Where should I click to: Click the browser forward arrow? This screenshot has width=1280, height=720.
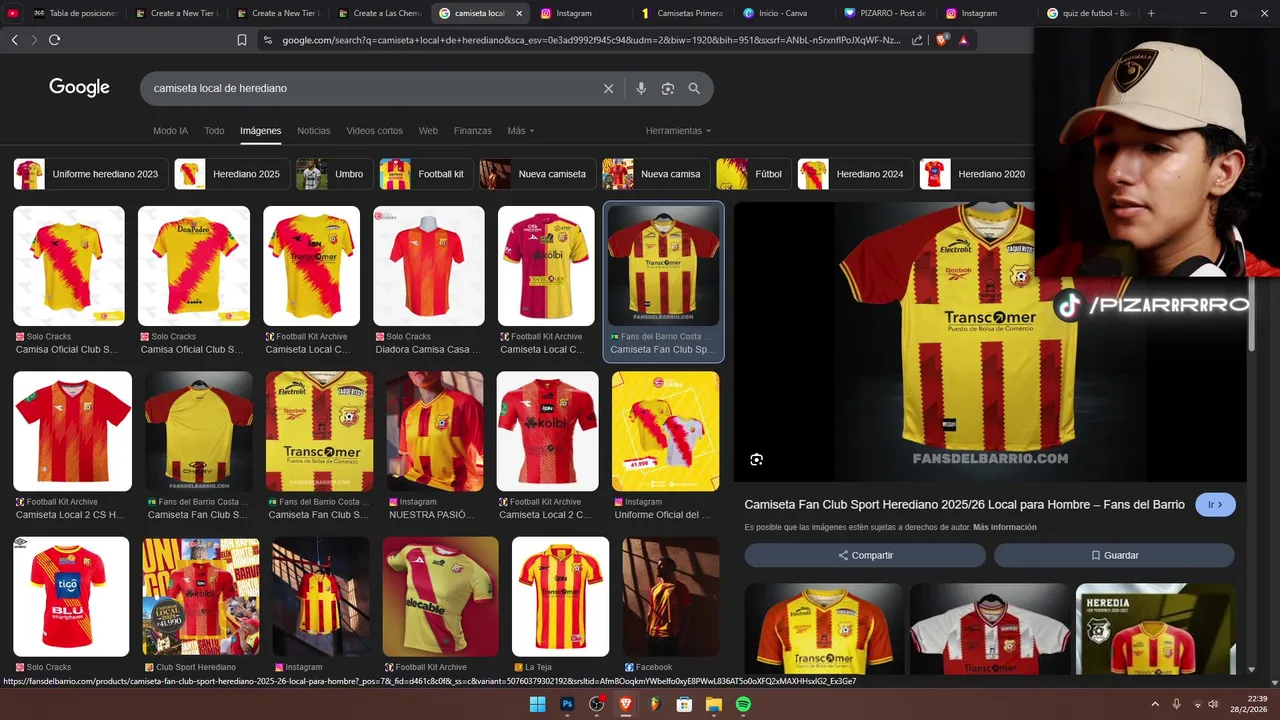[x=34, y=40]
